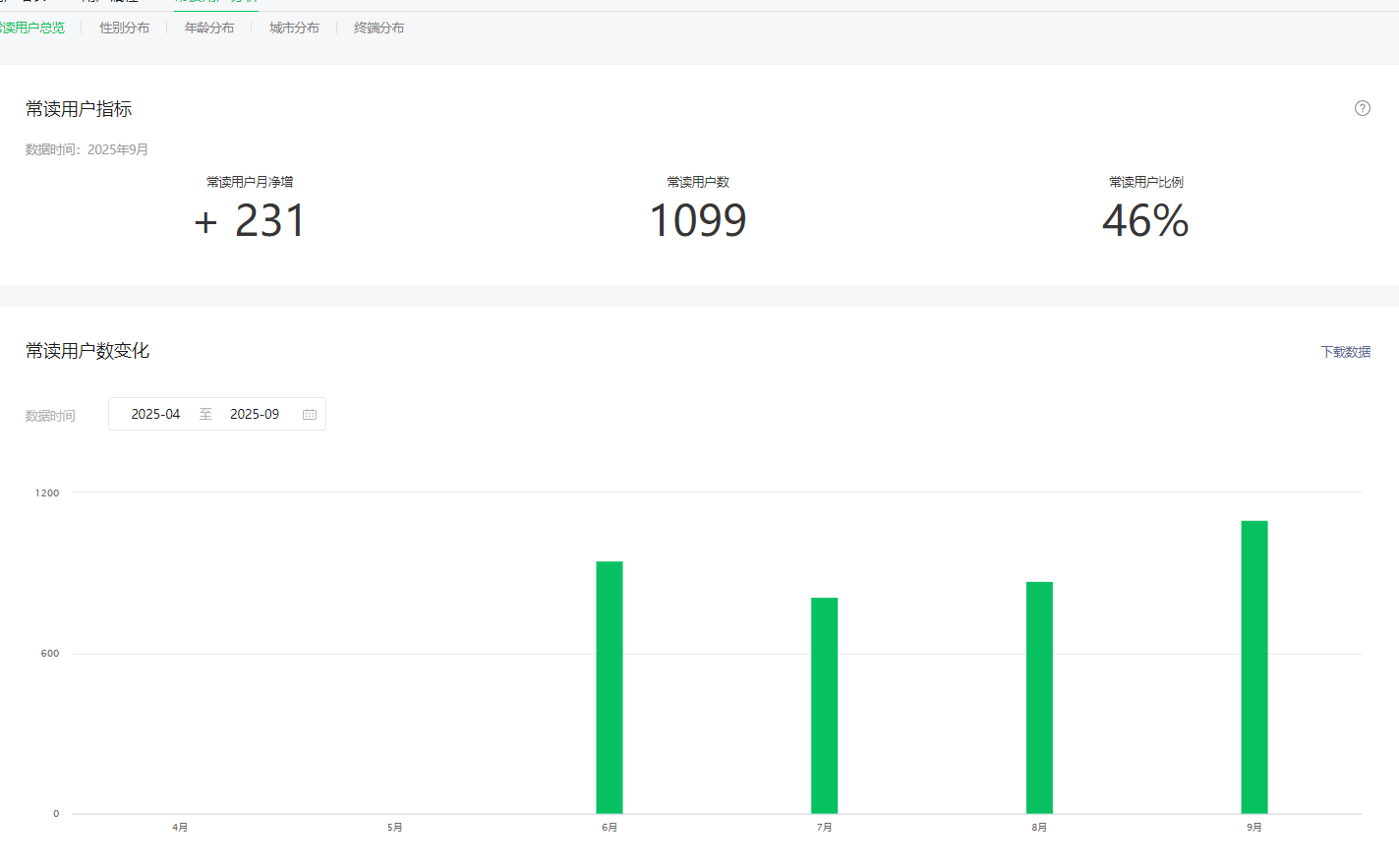Open the 城市分布 tab
The height and width of the screenshot is (868, 1399).
coord(294,28)
